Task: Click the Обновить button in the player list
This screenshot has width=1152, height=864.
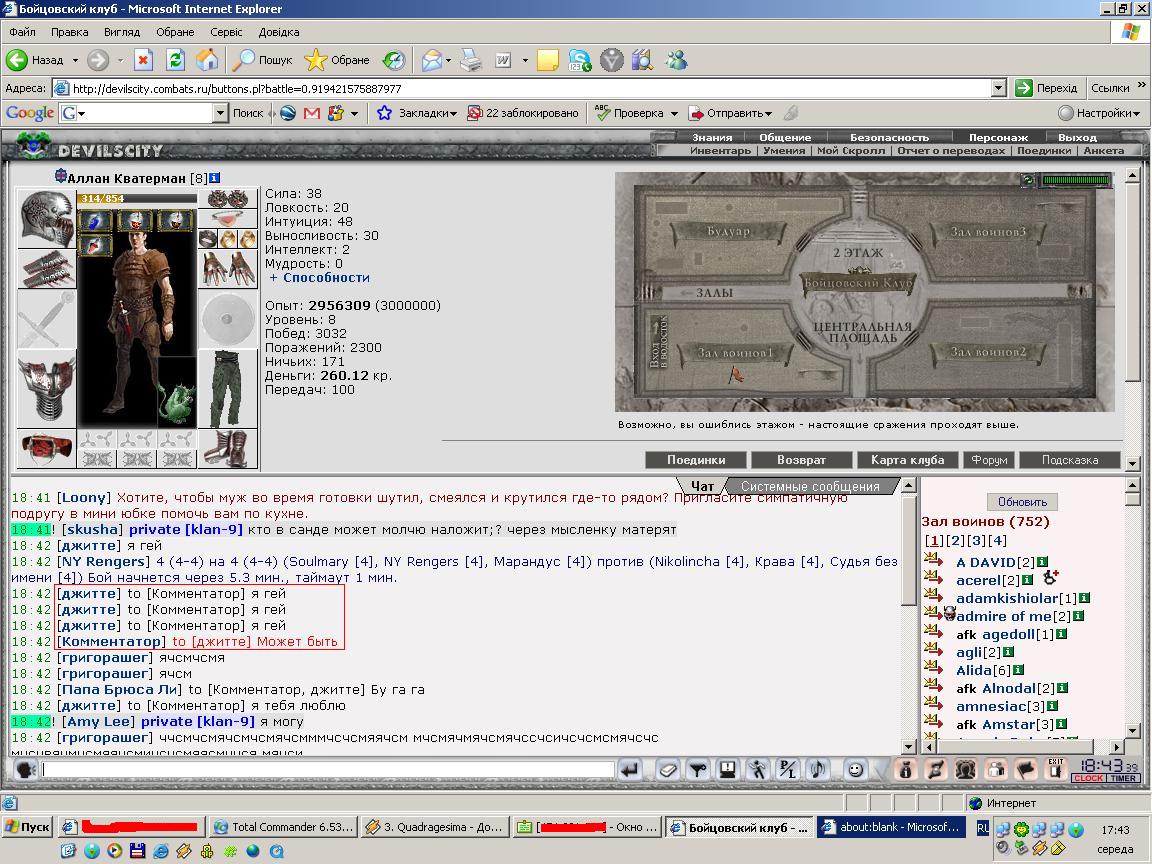Action: pos(1022,502)
